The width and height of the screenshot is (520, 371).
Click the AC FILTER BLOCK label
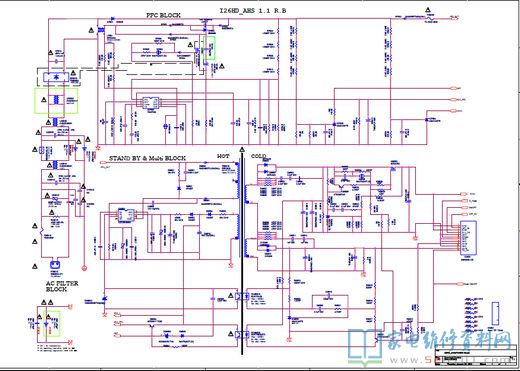click(x=62, y=286)
